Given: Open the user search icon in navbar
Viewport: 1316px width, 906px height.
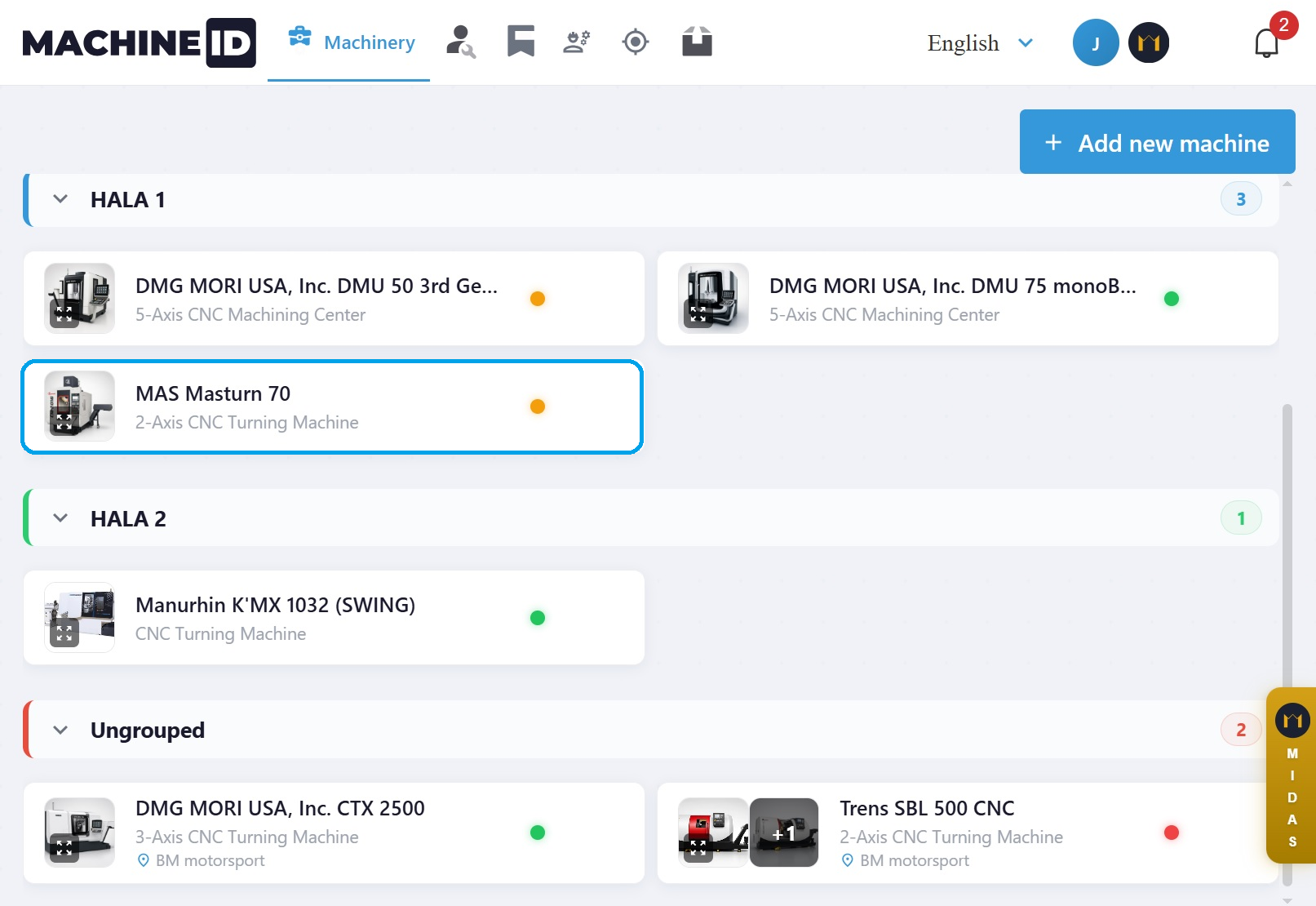Looking at the screenshot, I should point(461,42).
